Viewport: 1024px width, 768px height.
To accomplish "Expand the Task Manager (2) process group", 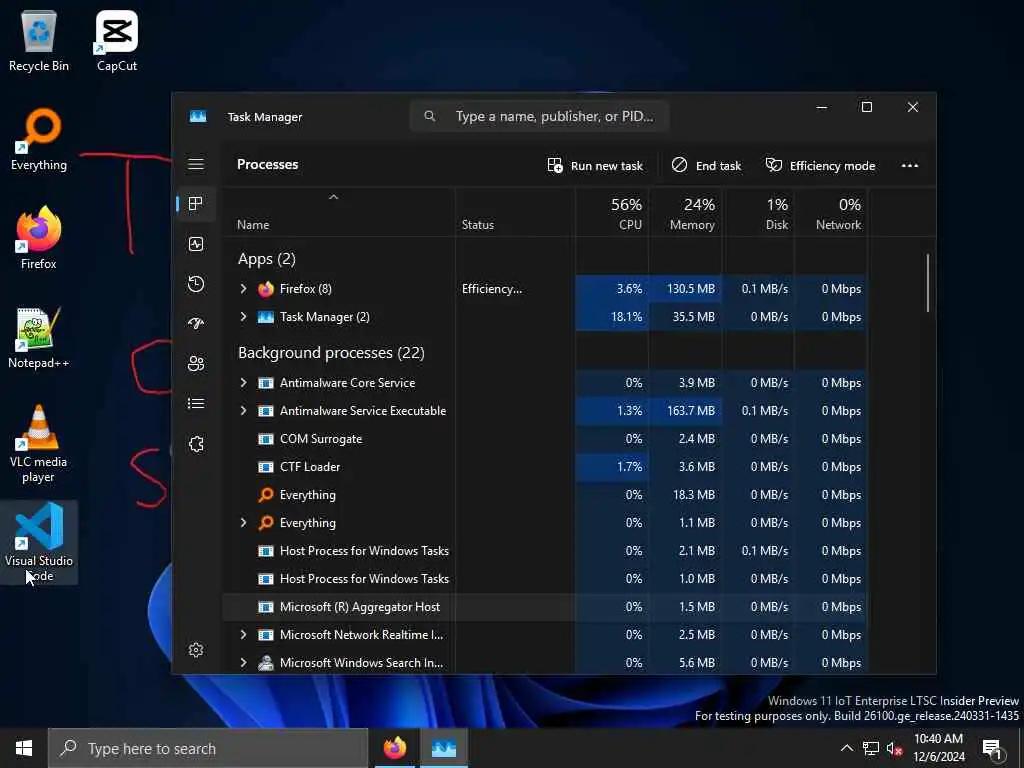I will coord(243,317).
